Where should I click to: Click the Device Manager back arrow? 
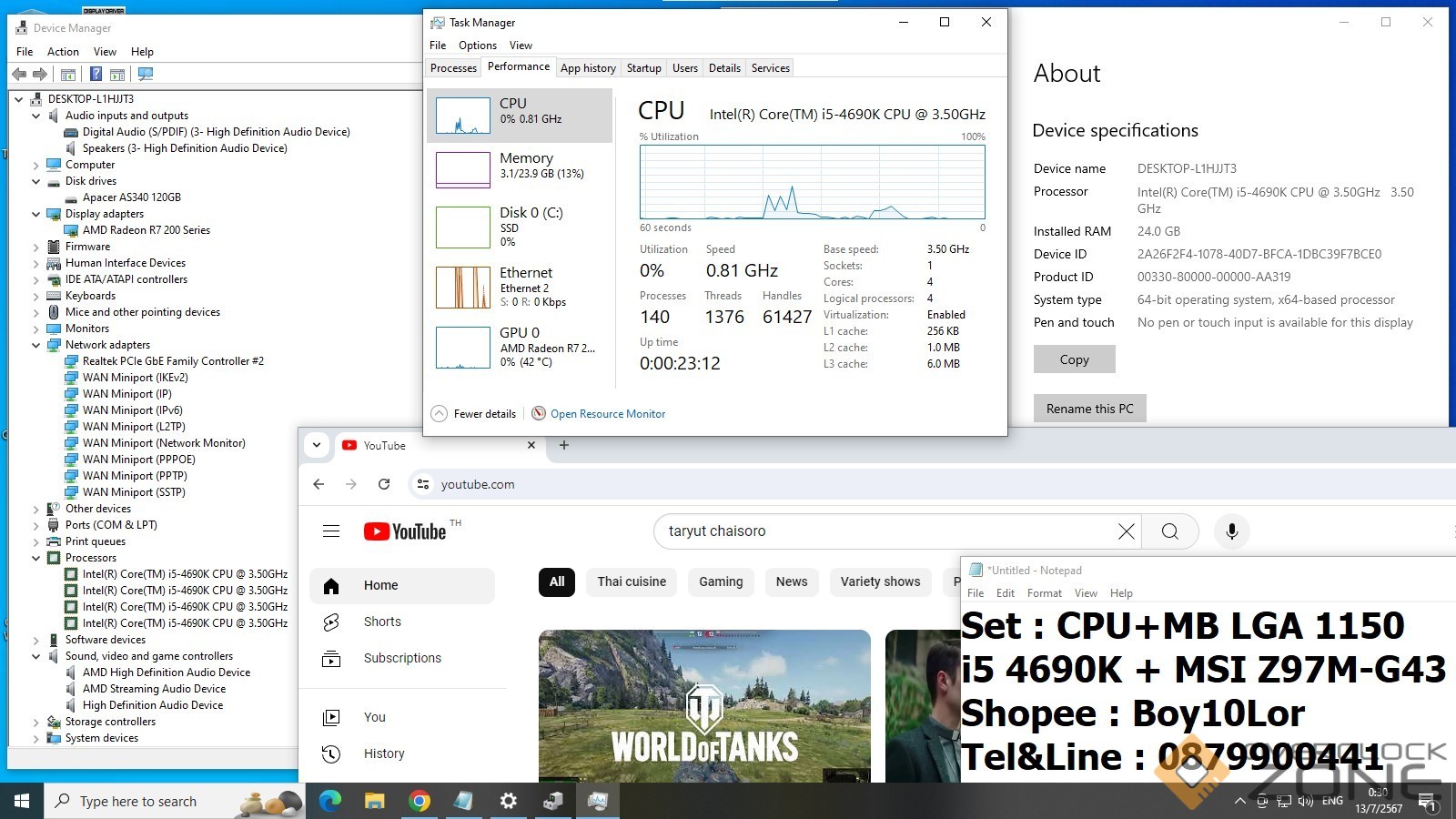click(x=19, y=75)
